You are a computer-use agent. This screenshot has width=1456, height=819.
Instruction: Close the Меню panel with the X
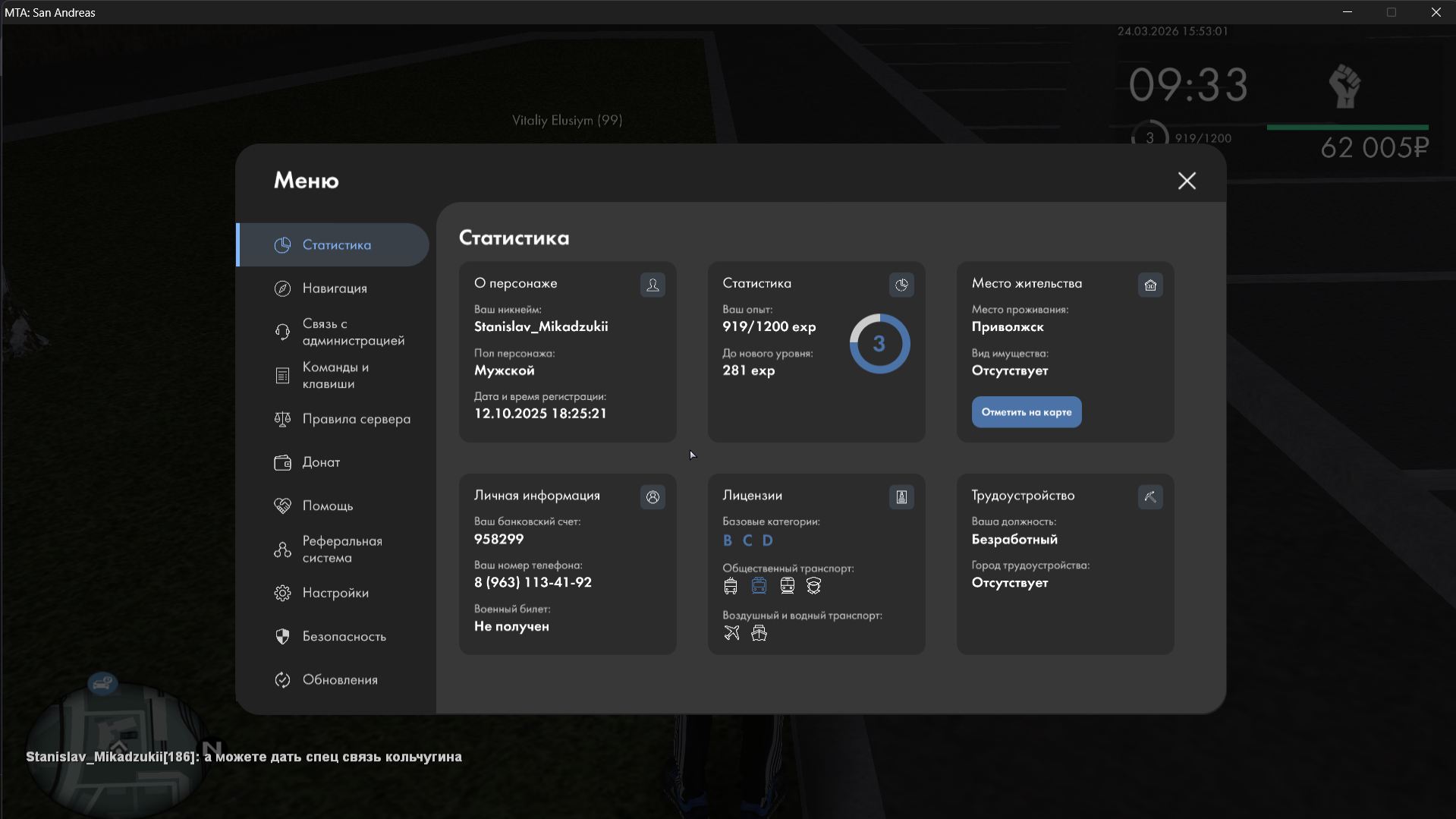coord(1187,181)
